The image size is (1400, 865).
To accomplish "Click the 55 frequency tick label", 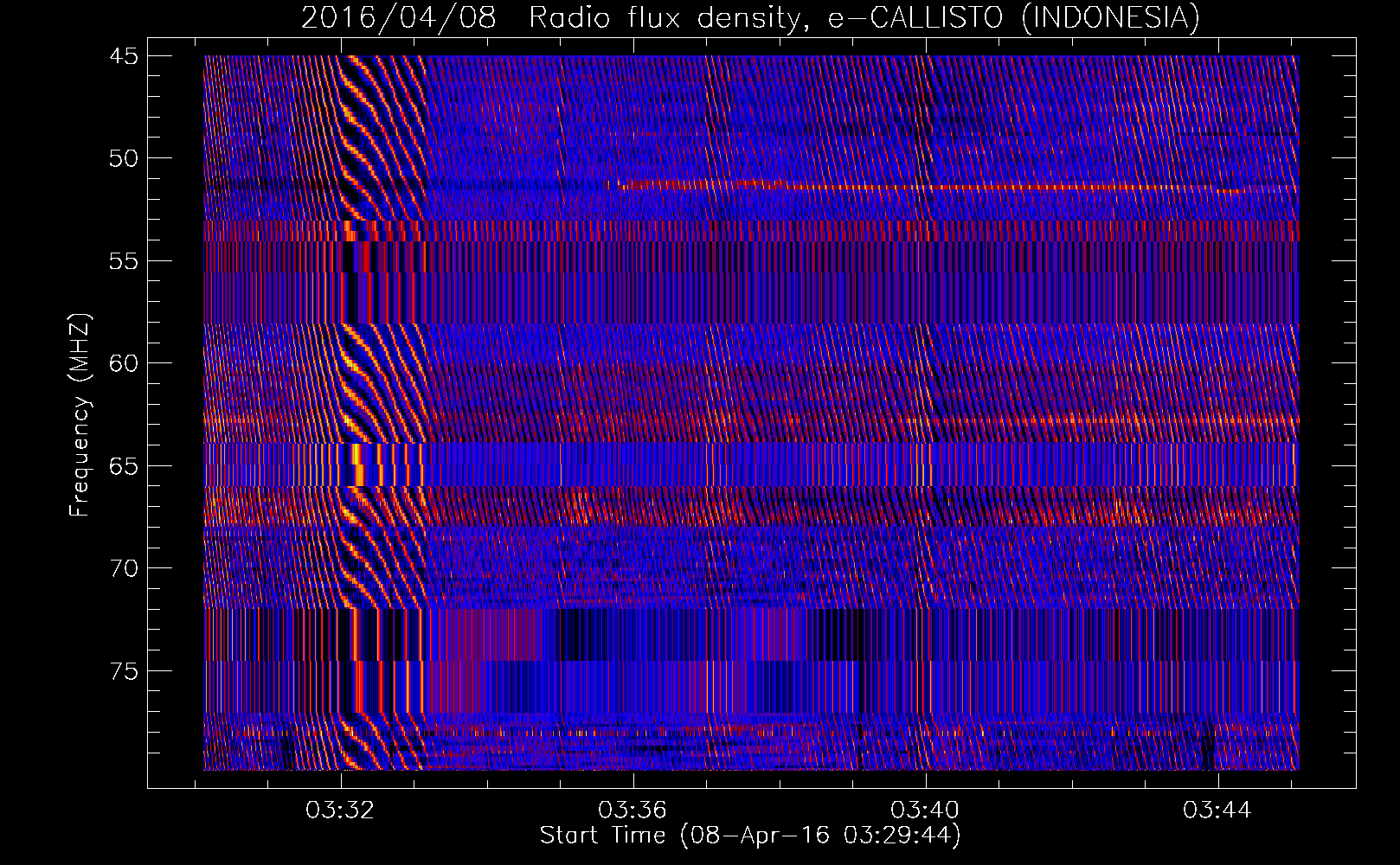I will tap(124, 261).
